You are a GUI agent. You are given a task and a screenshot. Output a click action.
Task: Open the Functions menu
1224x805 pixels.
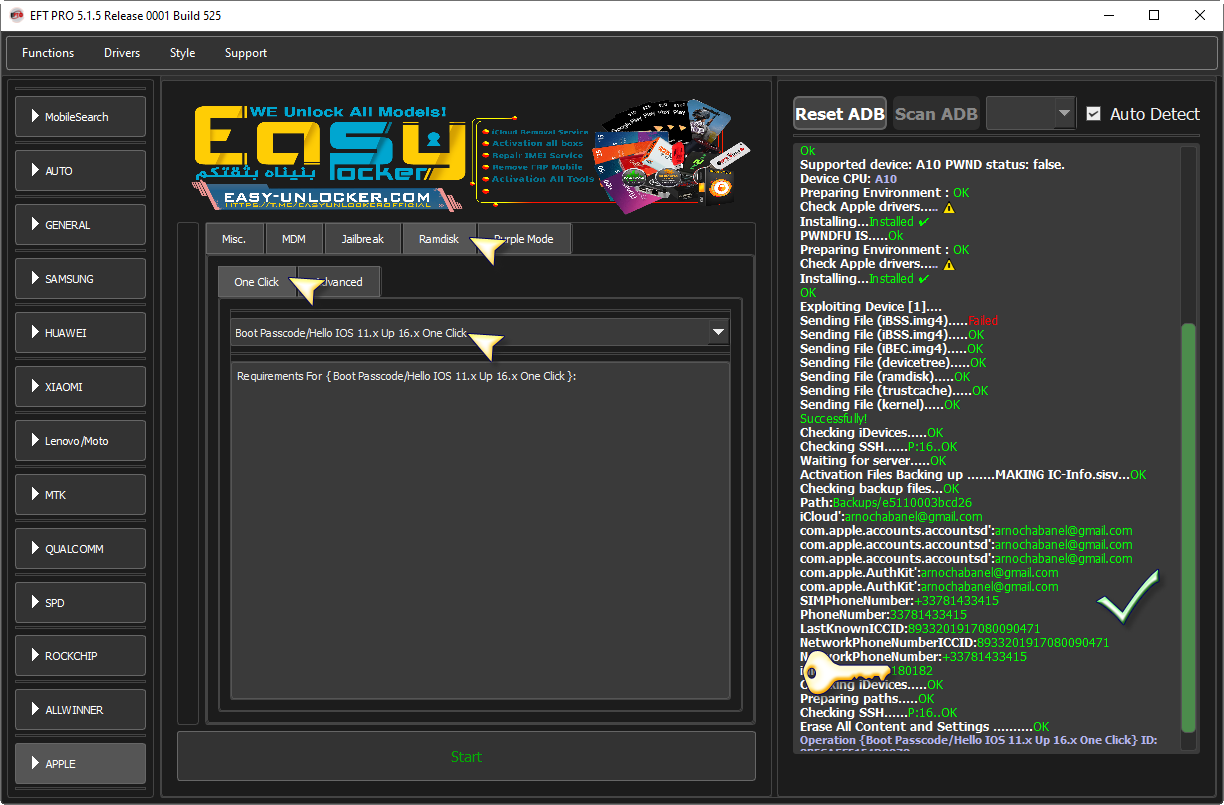[48, 53]
